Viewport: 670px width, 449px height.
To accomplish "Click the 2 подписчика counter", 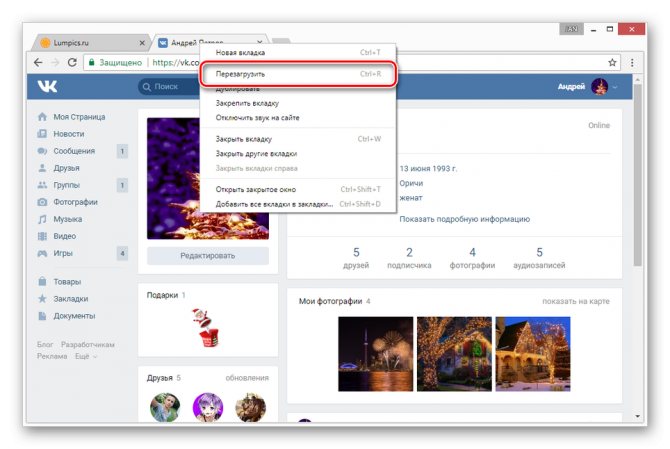I will coord(409,258).
